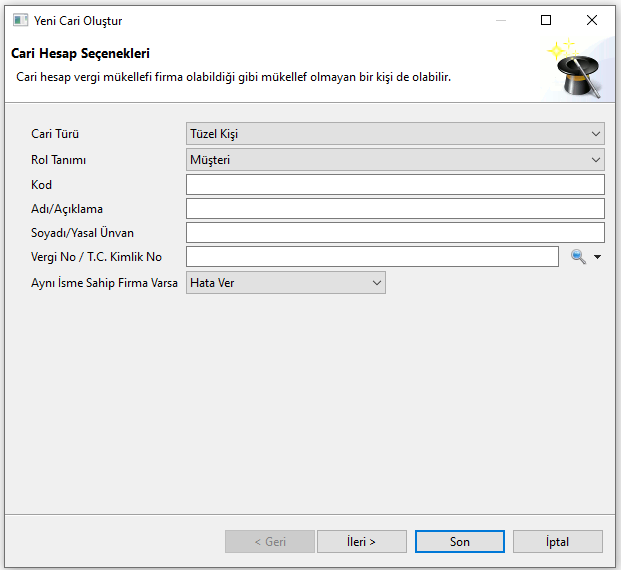Viewport: 621px width, 570px height.
Task: Select the Soyadı/Yasal Ünvan text box
Action: (395, 232)
